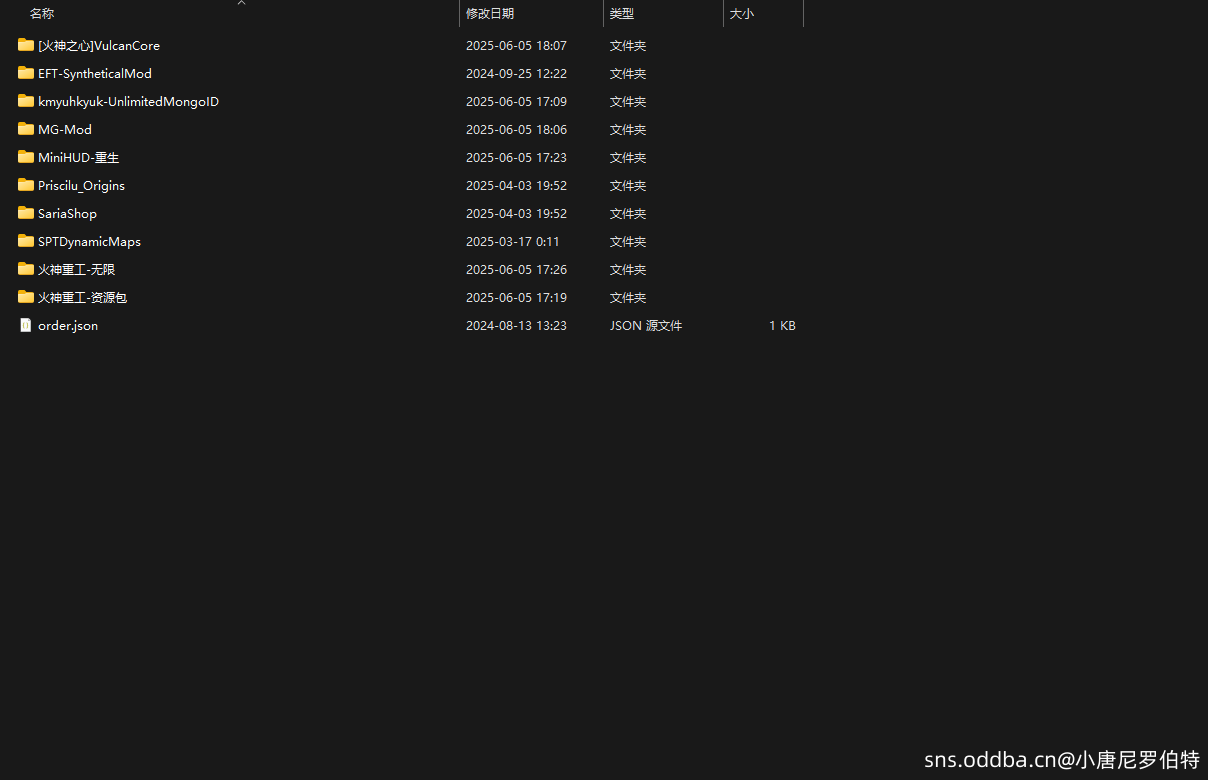Screen dimensions: 1208x780
Task: Click the [火神之心]VulcanCore folder icon
Action: 26,45
